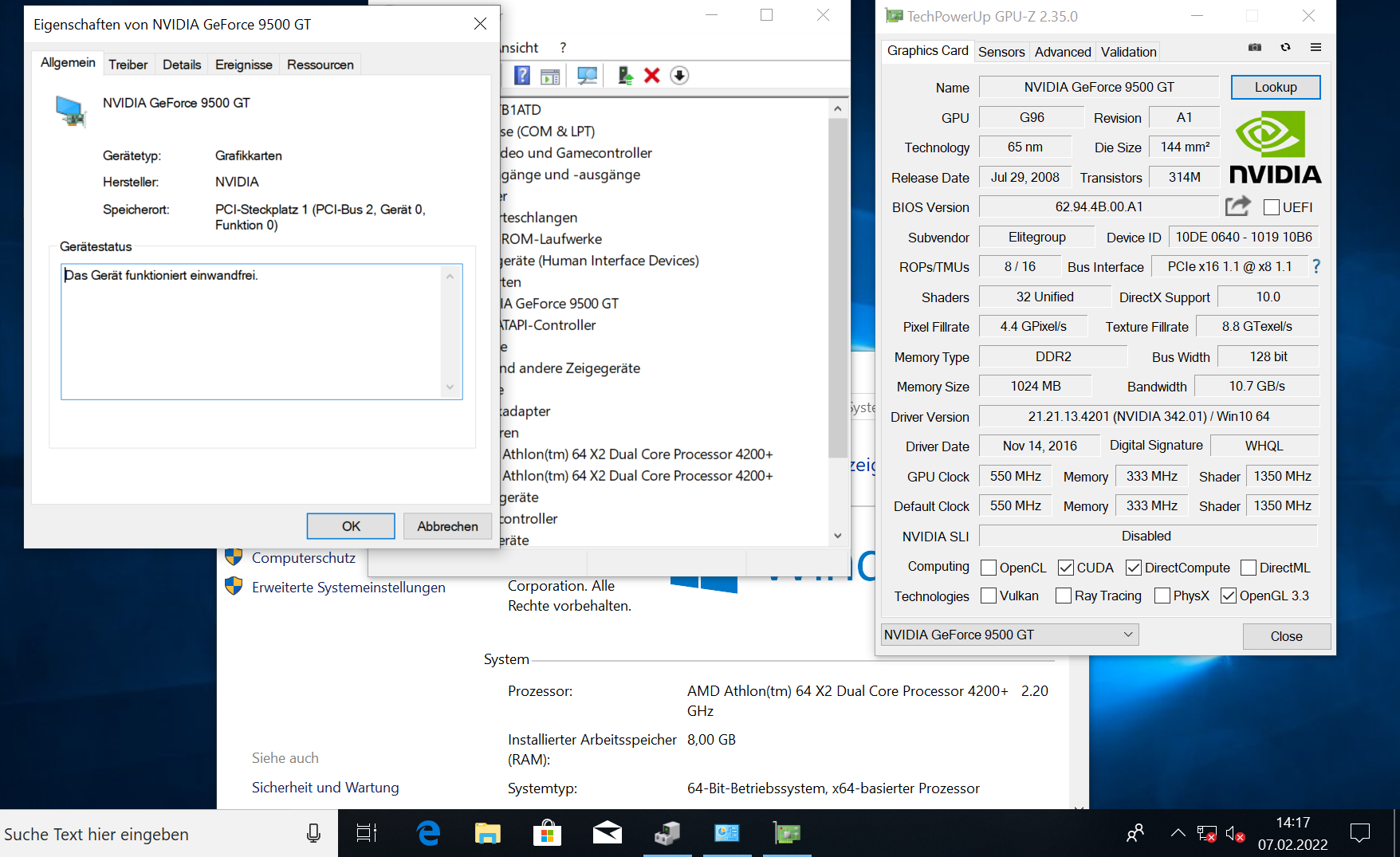Click the BIOS share/export icon
The image size is (1400, 857).
pos(1238,206)
